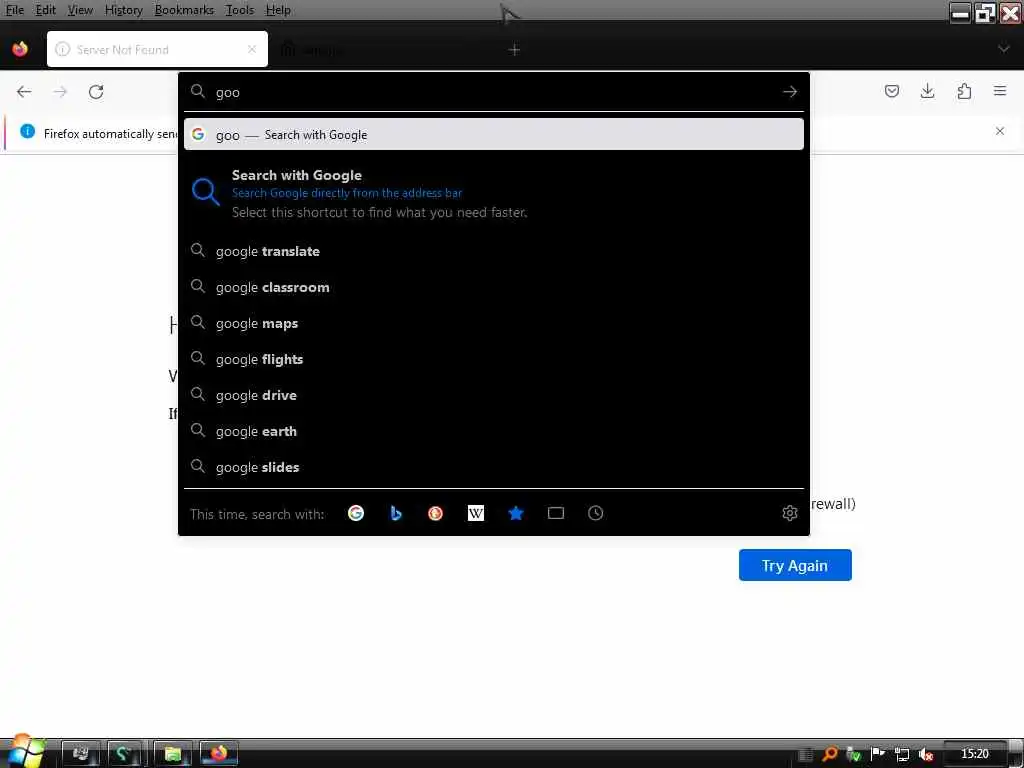The width and height of the screenshot is (1024, 768).
Task: Open the Edit menu
Action: (x=46, y=10)
